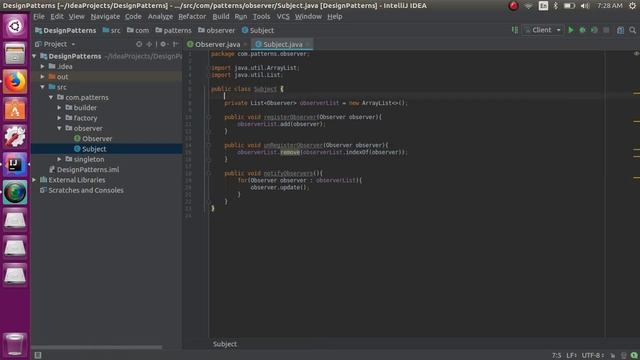Click the LF line separator in status bar
Viewport: 640px width, 360px height.
point(571,356)
